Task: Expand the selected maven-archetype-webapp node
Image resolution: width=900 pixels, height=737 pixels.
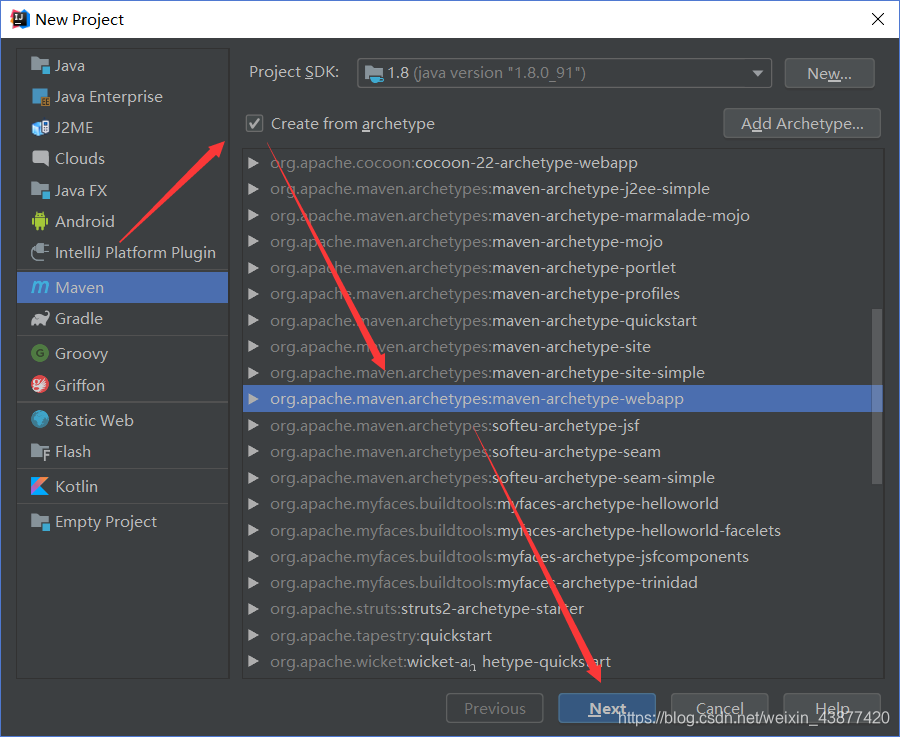Action: (253, 399)
